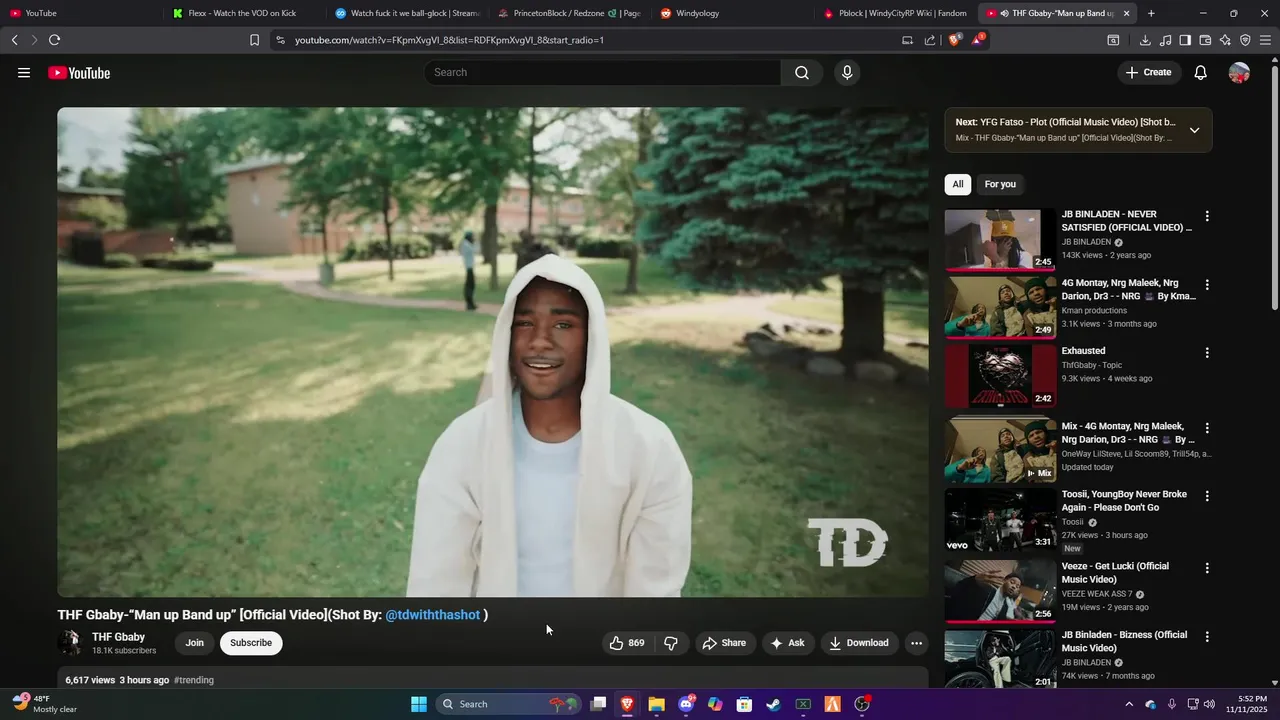Open taskbar volume control
Image resolution: width=1280 pixels, height=720 pixels.
(x=1209, y=704)
